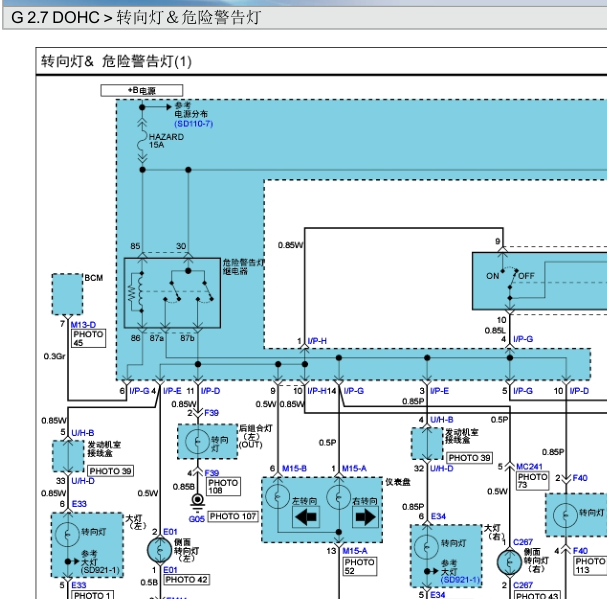
Task: Click the HAZARD 15A fuse symbol
Action: (x=142, y=141)
